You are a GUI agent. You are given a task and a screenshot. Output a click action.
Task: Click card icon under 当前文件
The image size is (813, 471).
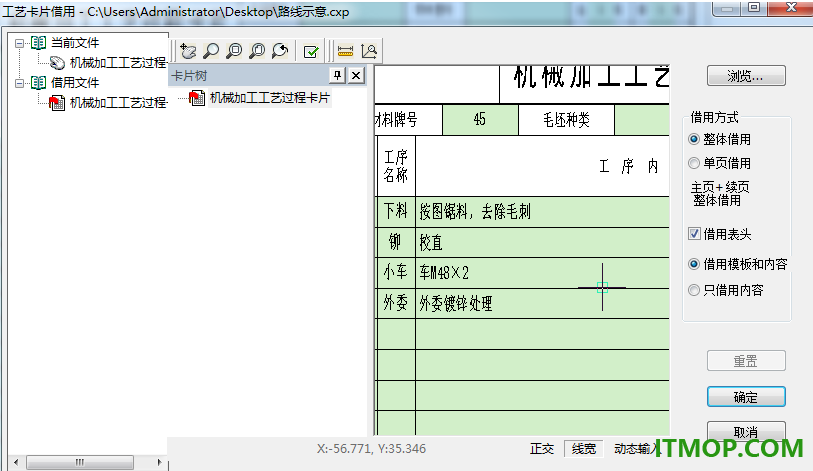point(57,63)
